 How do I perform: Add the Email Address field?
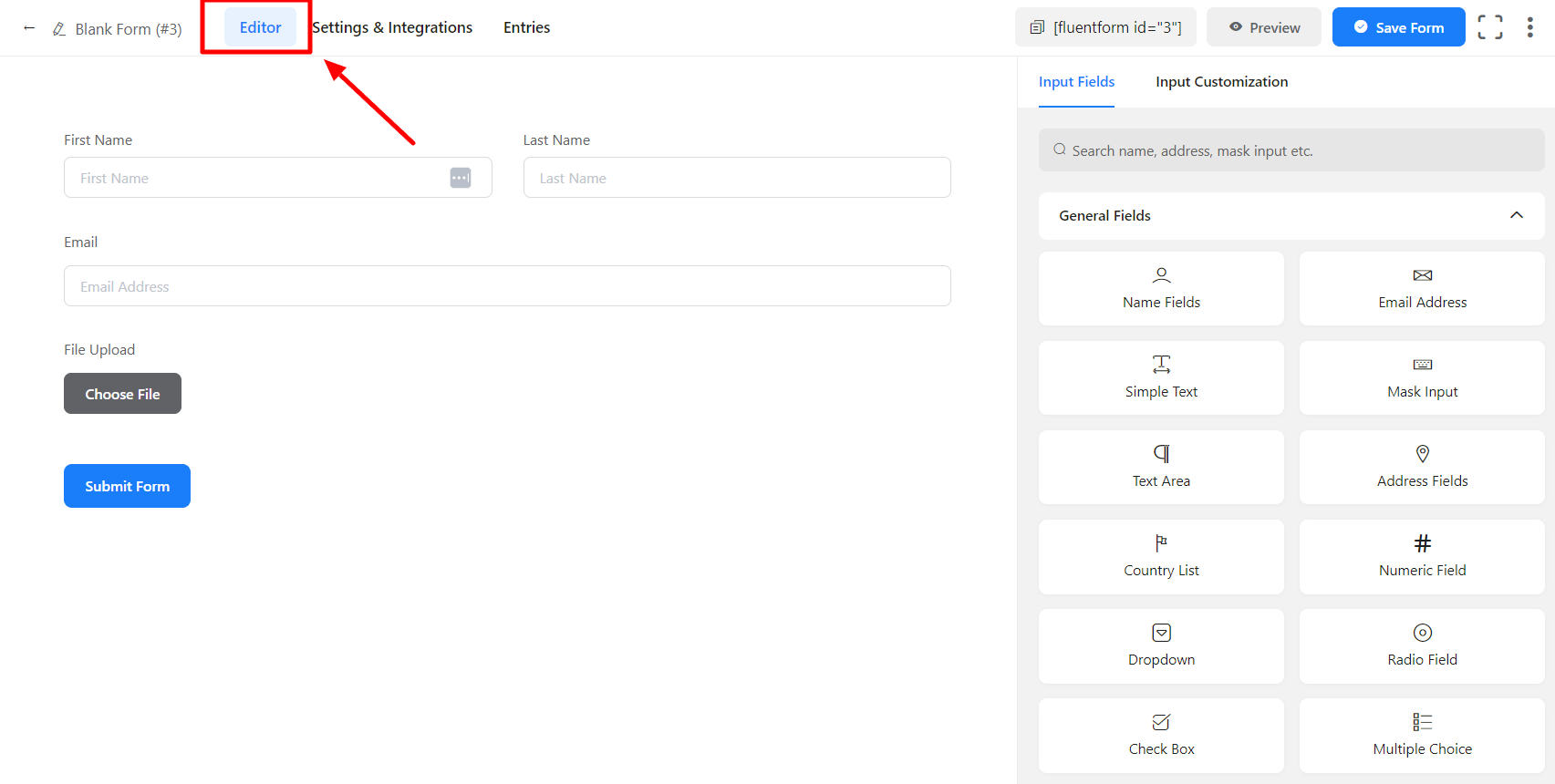click(1421, 288)
